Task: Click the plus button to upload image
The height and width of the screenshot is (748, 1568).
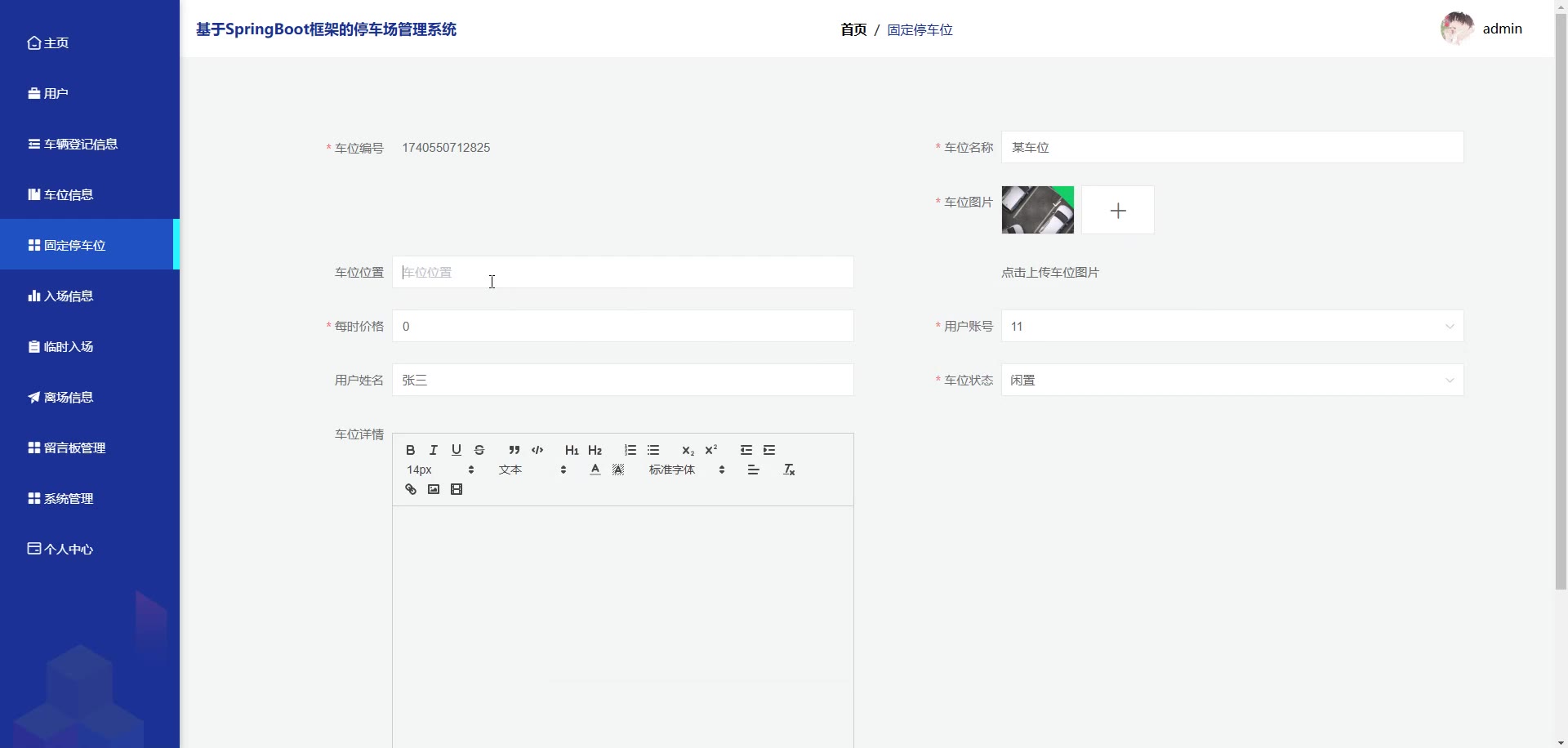Action: pos(1118,211)
